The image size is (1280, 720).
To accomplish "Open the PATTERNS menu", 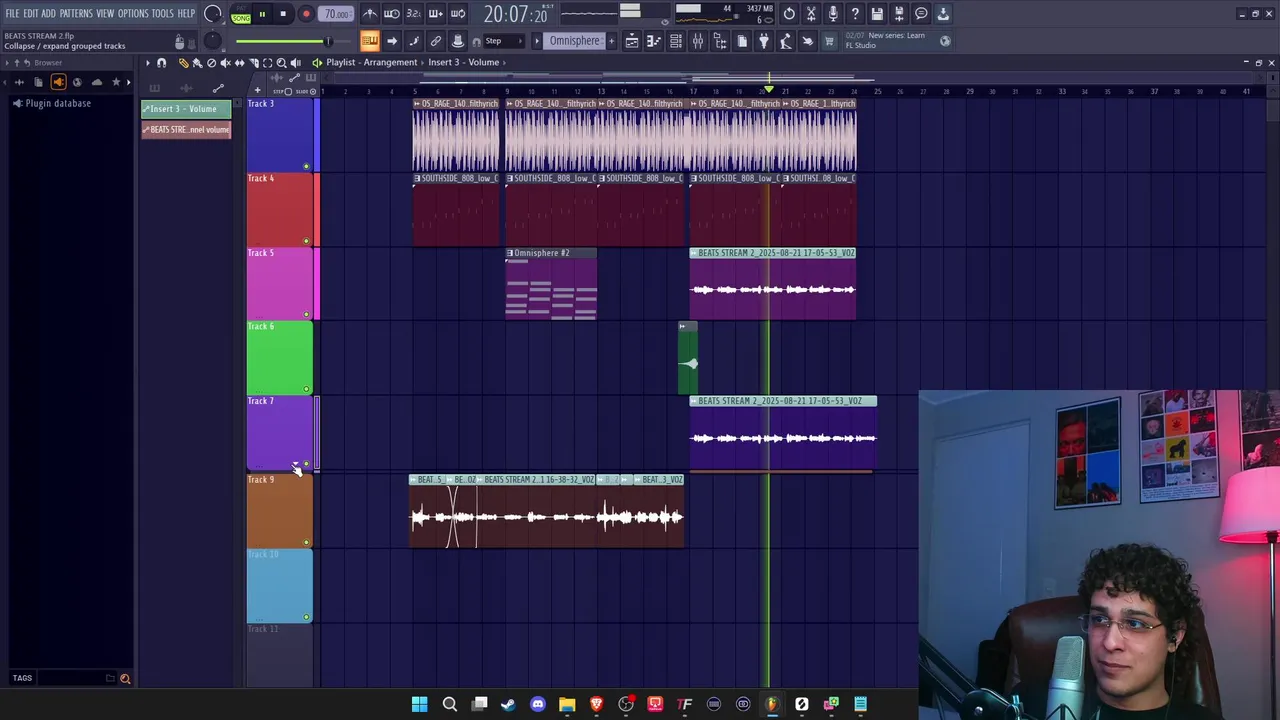I will (x=76, y=14).
